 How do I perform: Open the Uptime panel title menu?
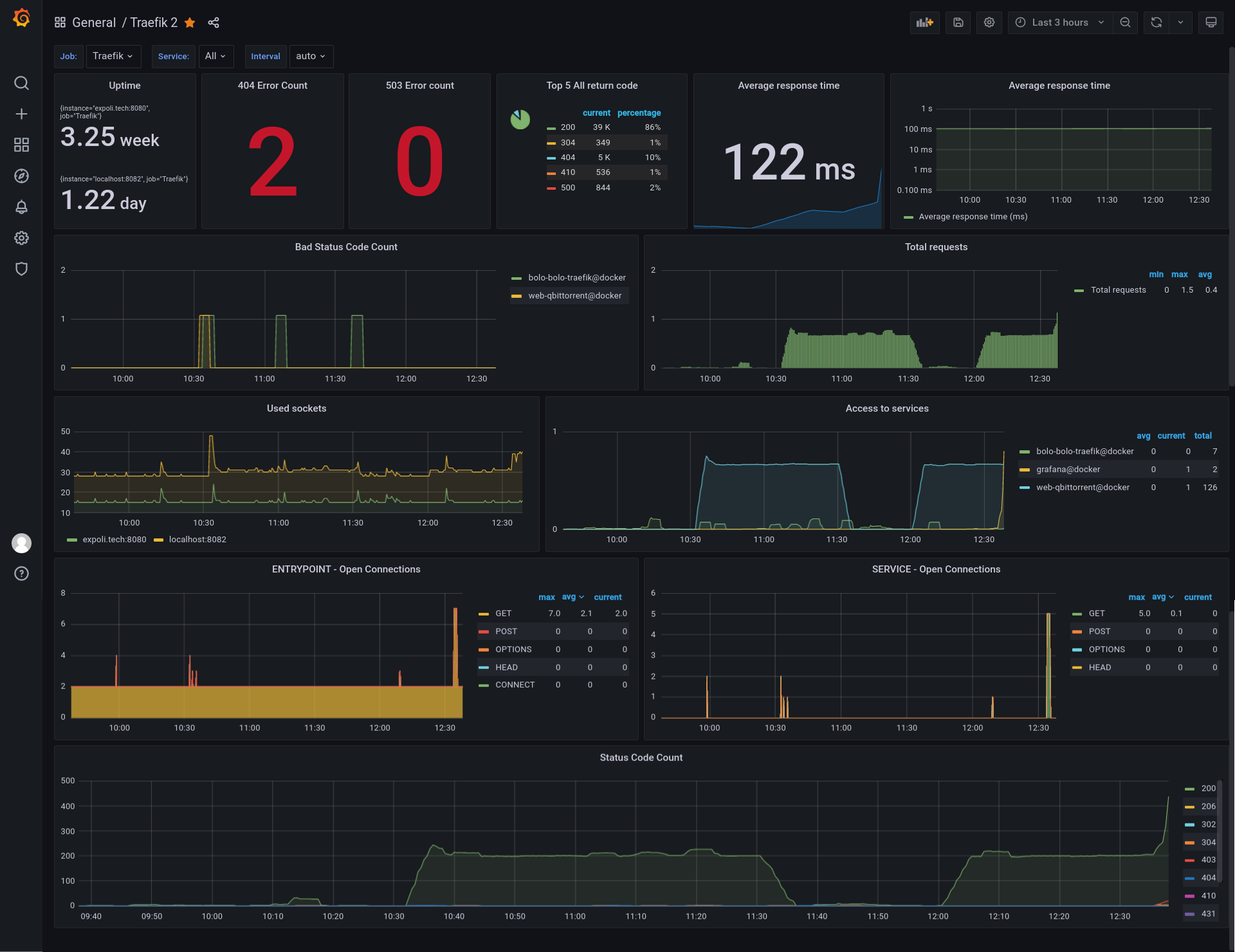(125, 86)
